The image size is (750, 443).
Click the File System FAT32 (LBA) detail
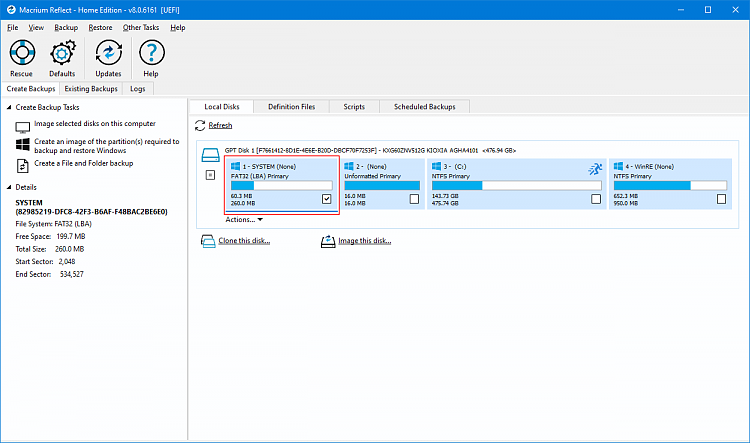click(x=54, y=224)
